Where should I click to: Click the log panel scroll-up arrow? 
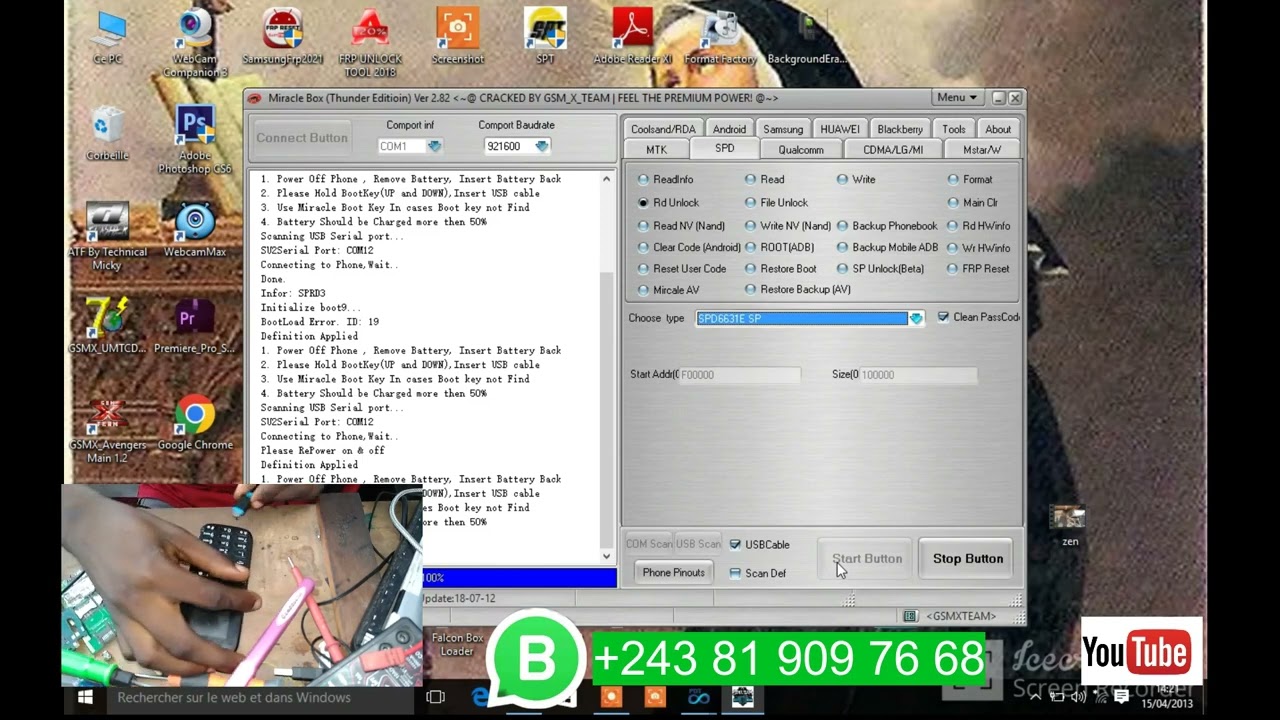[x=606, y=179]
